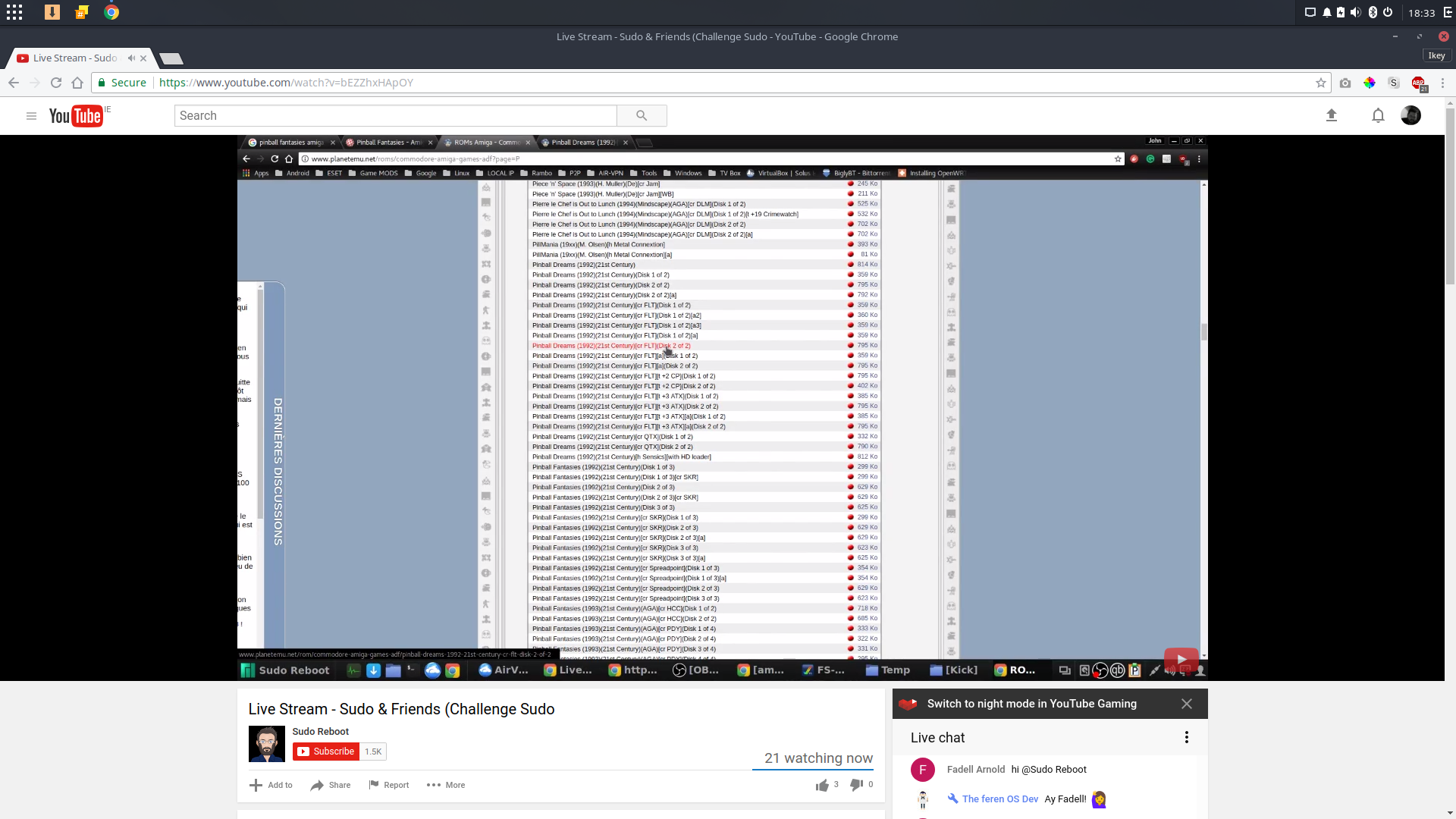
Task: Open live chat options menu
Action: coord(1187,737)
